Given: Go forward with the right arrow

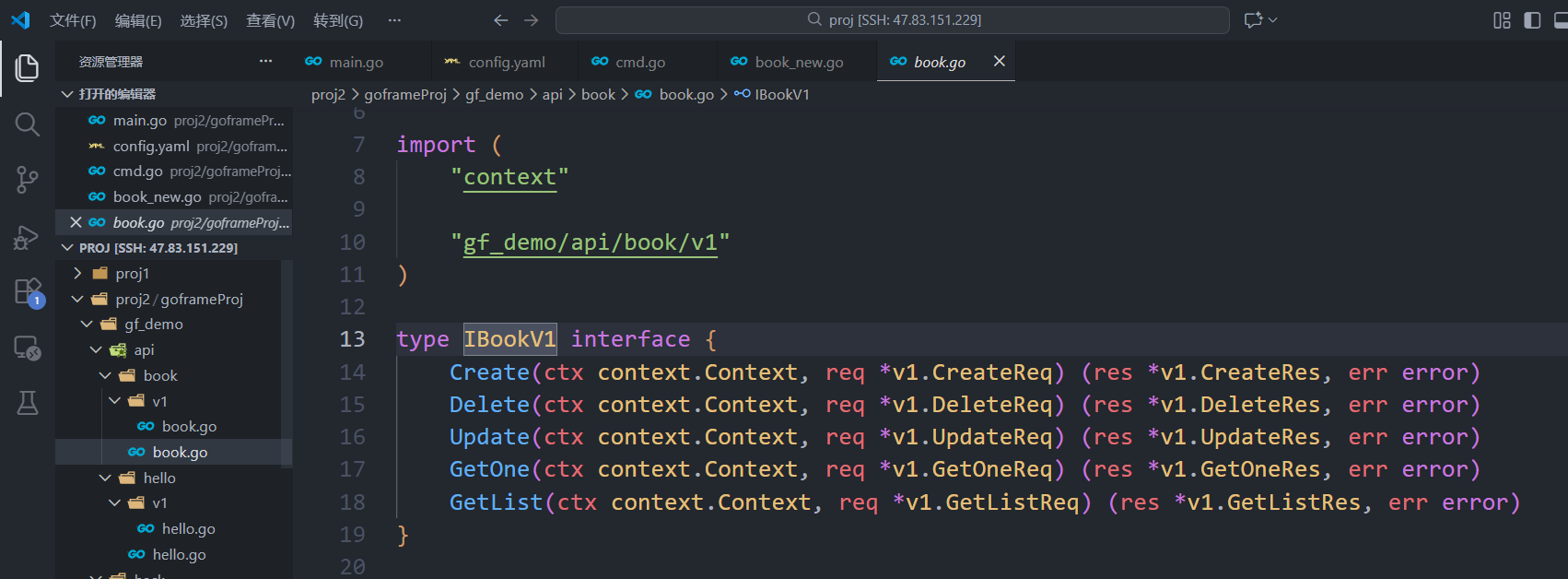Looking at the screenshot, I should pyautogui.click(x=532, y=19).
